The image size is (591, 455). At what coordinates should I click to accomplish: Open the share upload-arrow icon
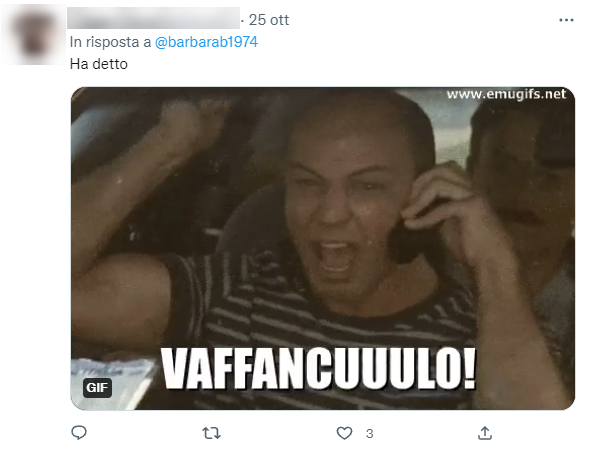coord(485,433)
